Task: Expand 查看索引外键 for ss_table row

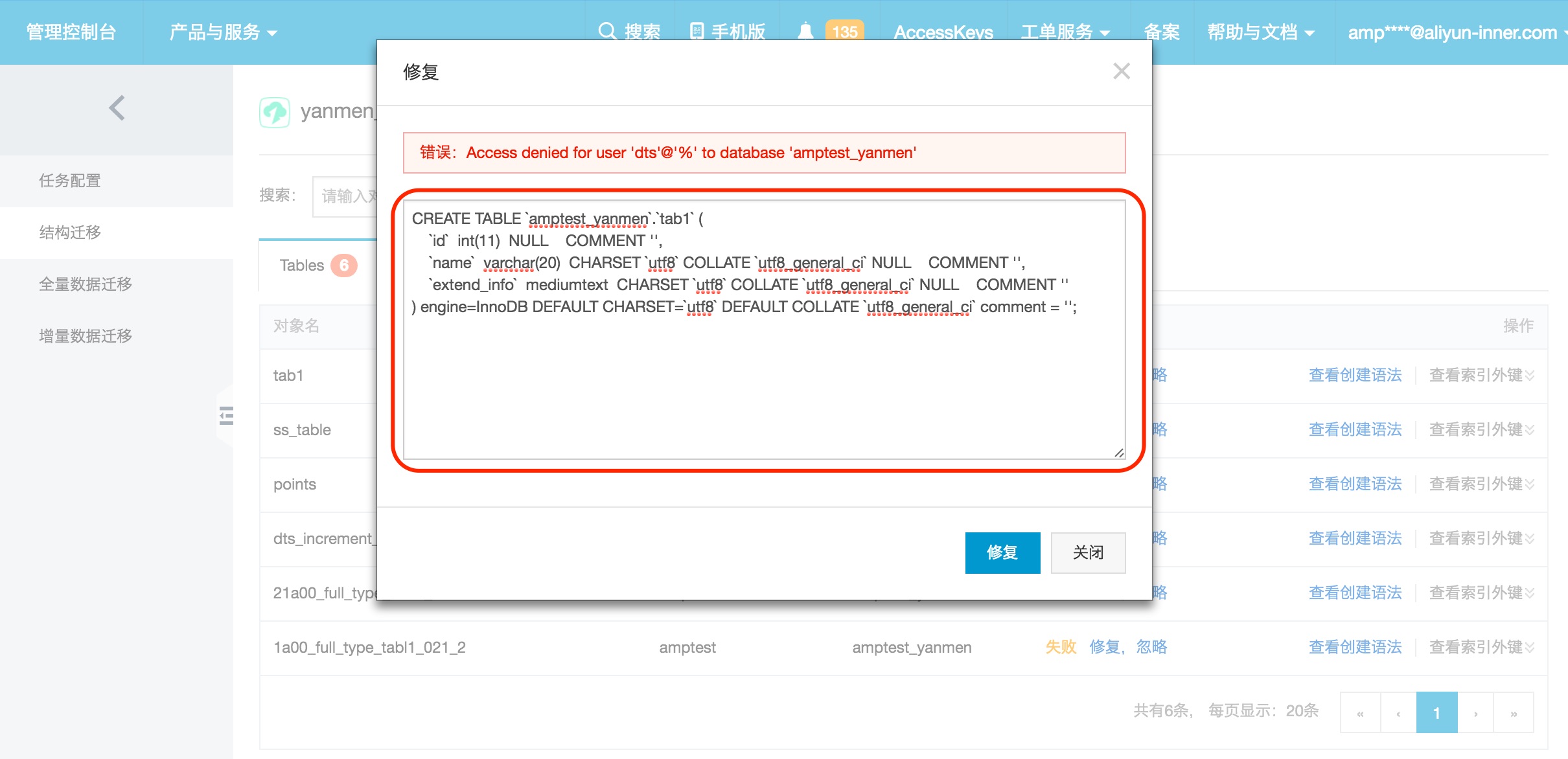Action: click(1482, 429)
